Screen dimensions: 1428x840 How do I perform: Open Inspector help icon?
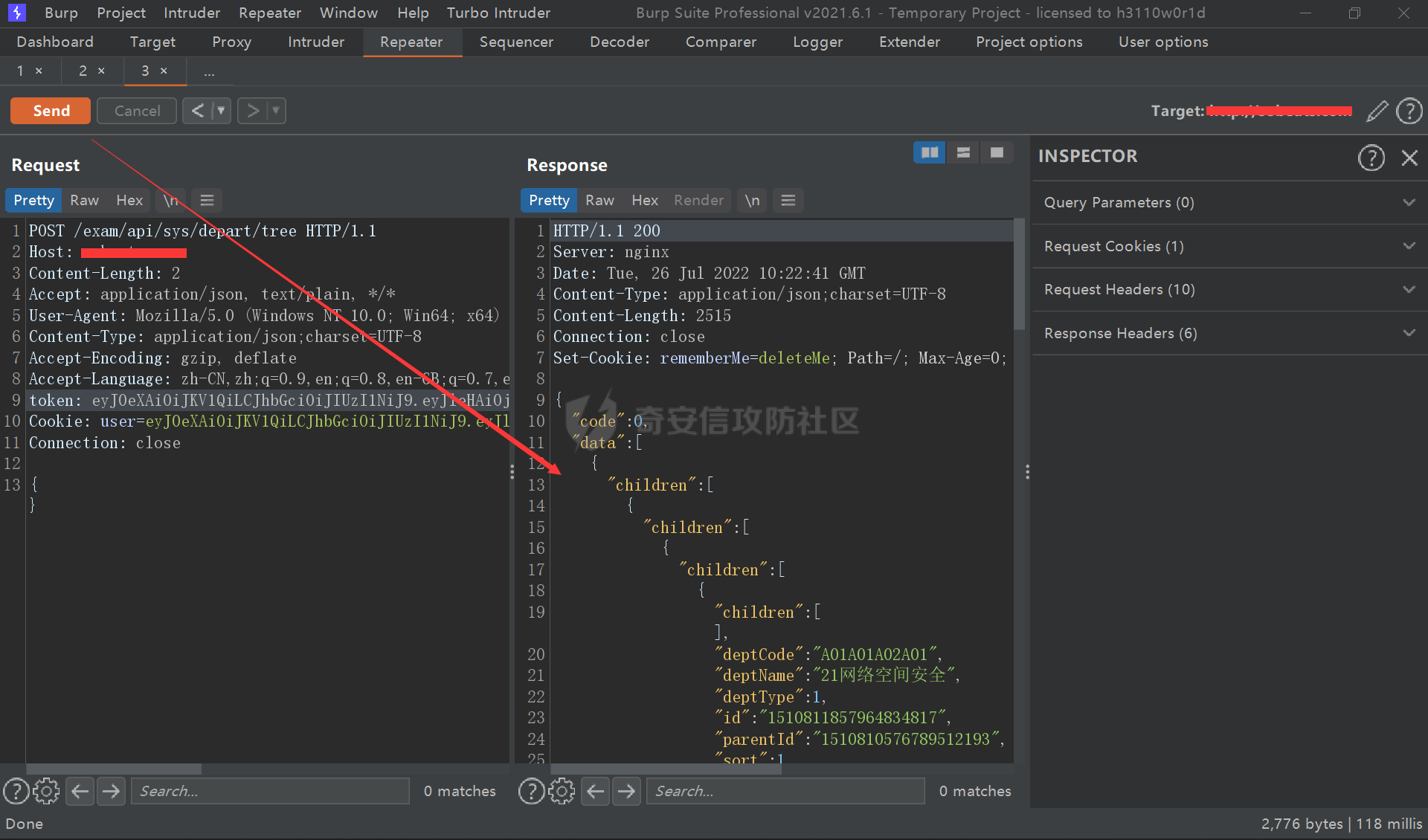pyautogui.click(x=1371, y=158)
